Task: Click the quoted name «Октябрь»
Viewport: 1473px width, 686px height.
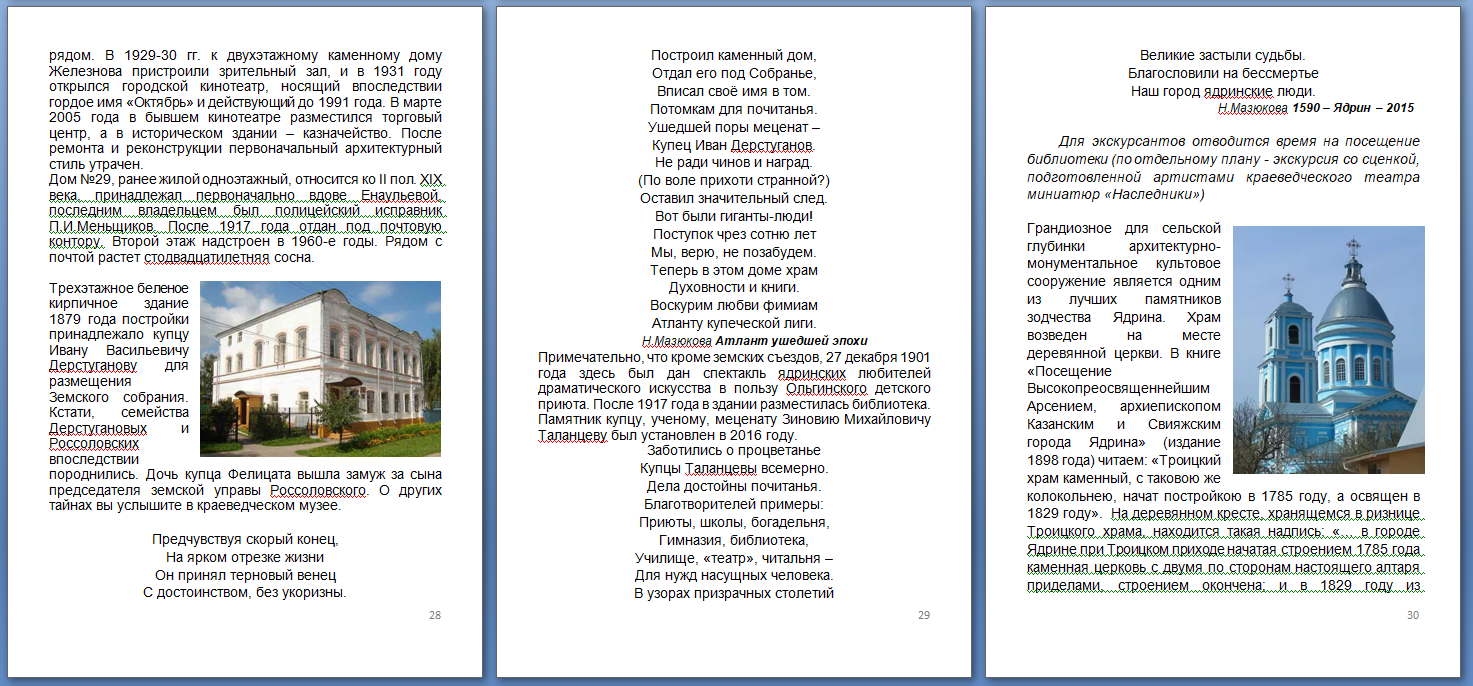Action: (x=162, y=103)
